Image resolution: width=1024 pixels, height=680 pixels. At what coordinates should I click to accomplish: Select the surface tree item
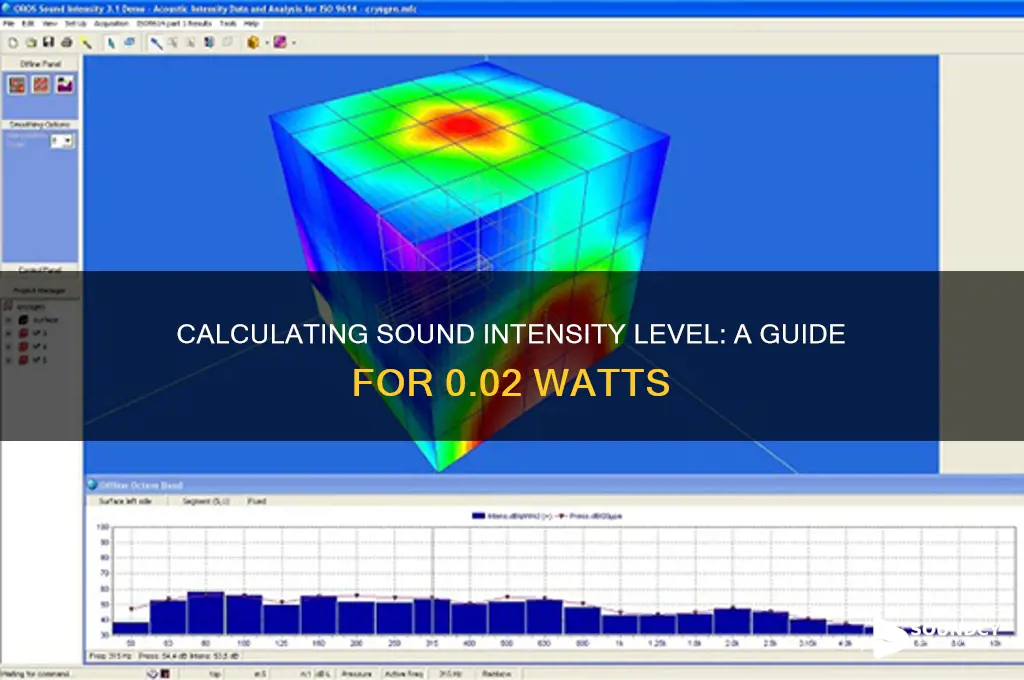point(46,320)
